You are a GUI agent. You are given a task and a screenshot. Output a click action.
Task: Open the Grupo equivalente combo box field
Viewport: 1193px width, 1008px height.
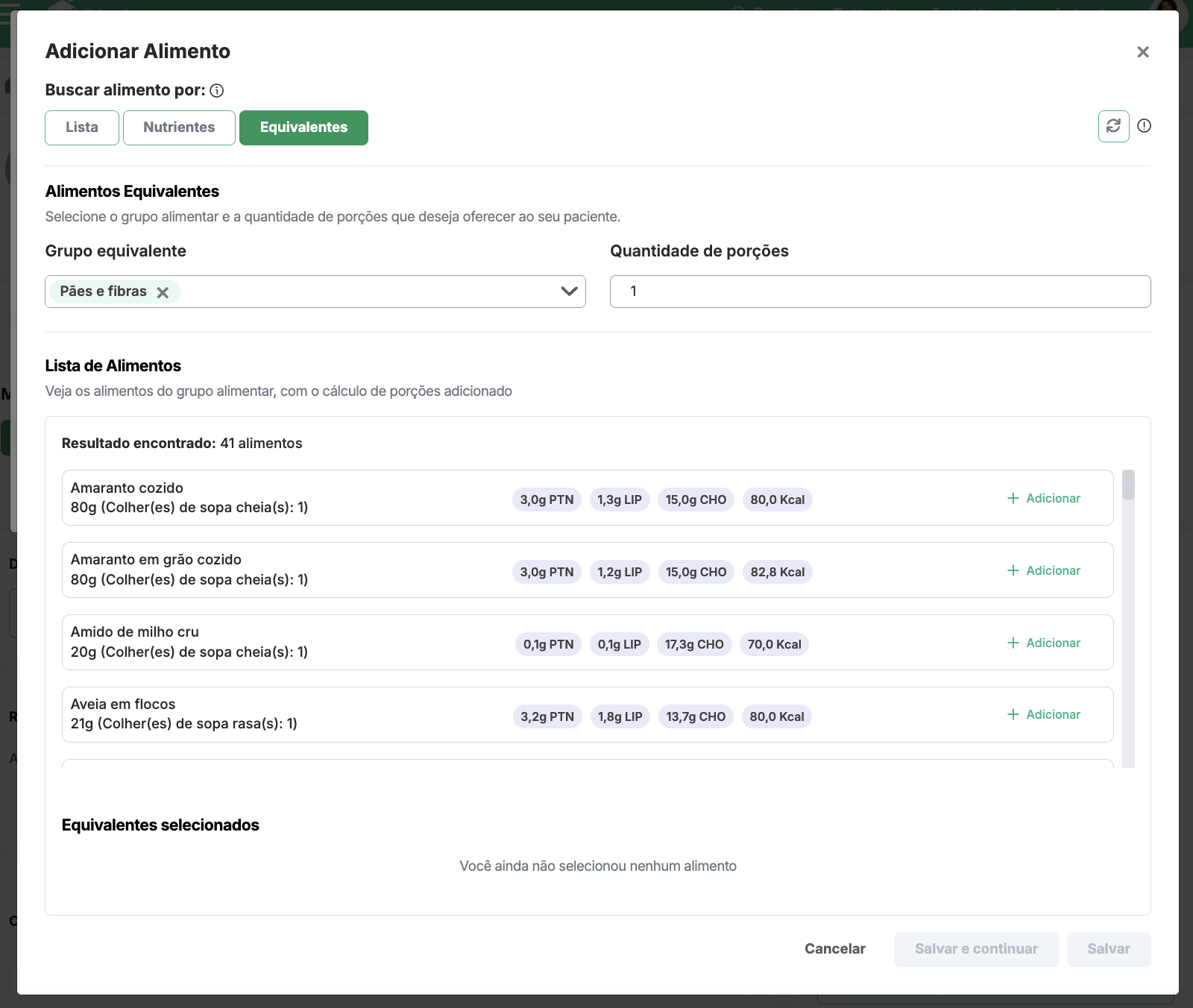click(x=365, y=292)
